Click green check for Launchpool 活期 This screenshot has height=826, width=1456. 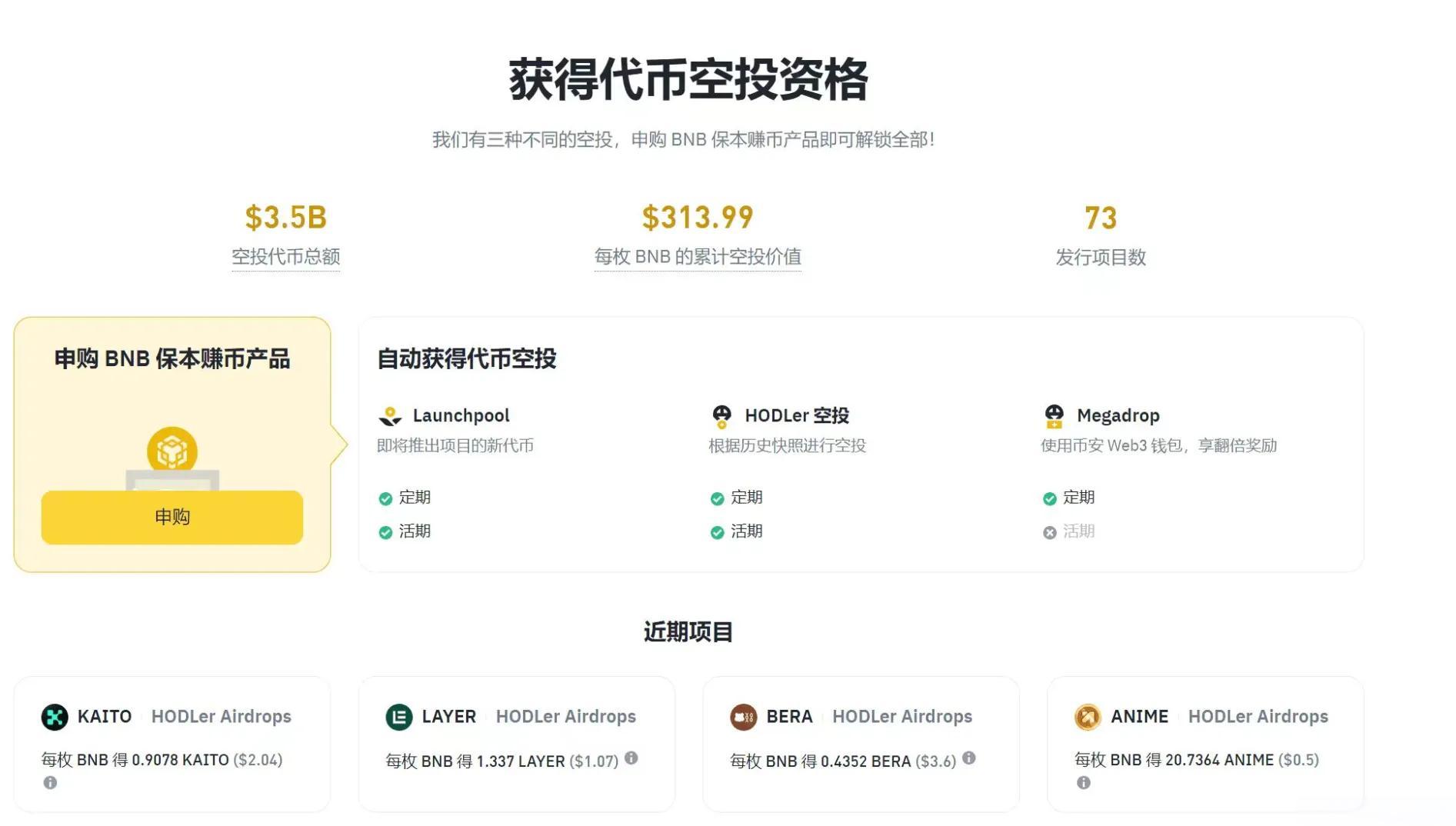385,532
